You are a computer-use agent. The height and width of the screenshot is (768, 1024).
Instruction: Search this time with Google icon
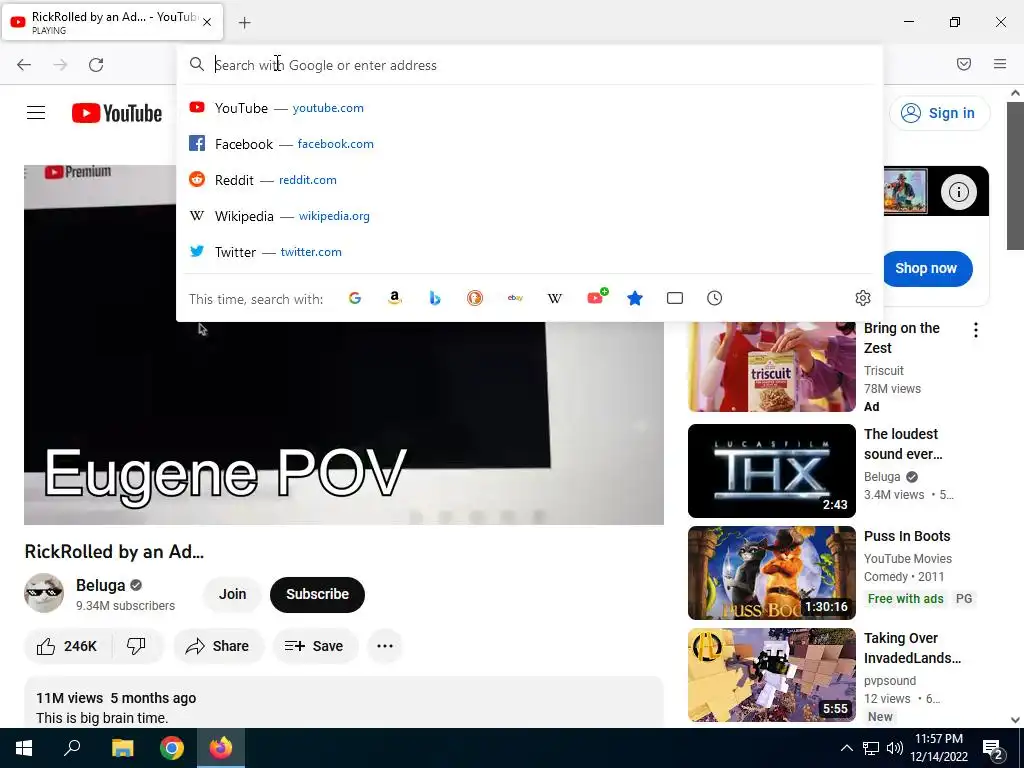tap(355, 298)
